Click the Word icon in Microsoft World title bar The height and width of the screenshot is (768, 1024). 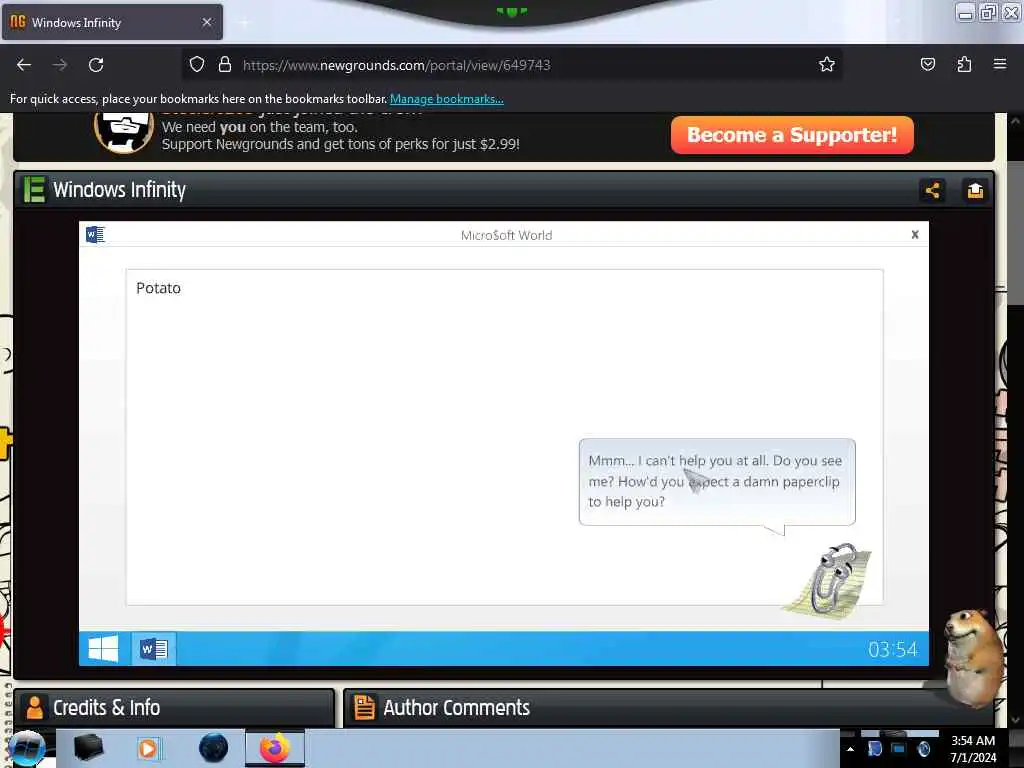click(x=95, y=234)
